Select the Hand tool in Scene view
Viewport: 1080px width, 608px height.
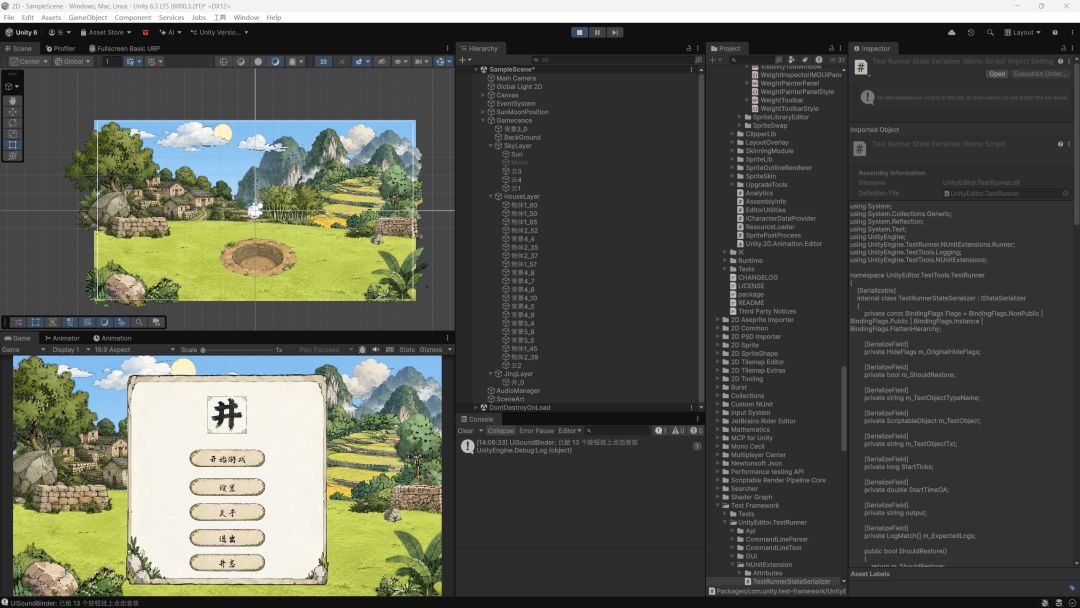pyautogui.click(x=12, y=101)
